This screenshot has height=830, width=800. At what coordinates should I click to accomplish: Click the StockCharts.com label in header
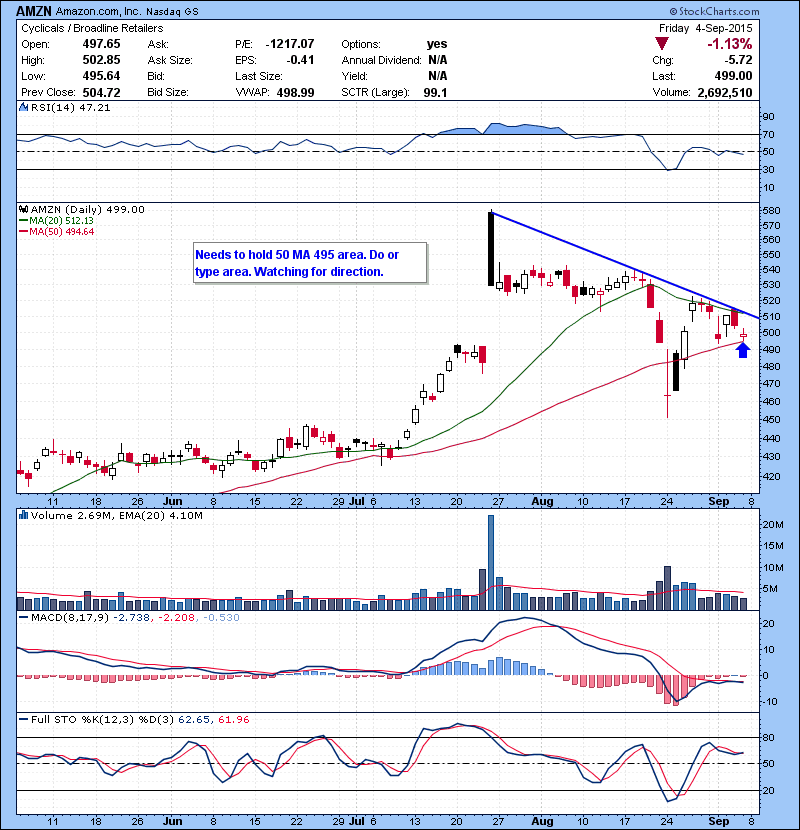coord(714,11)
